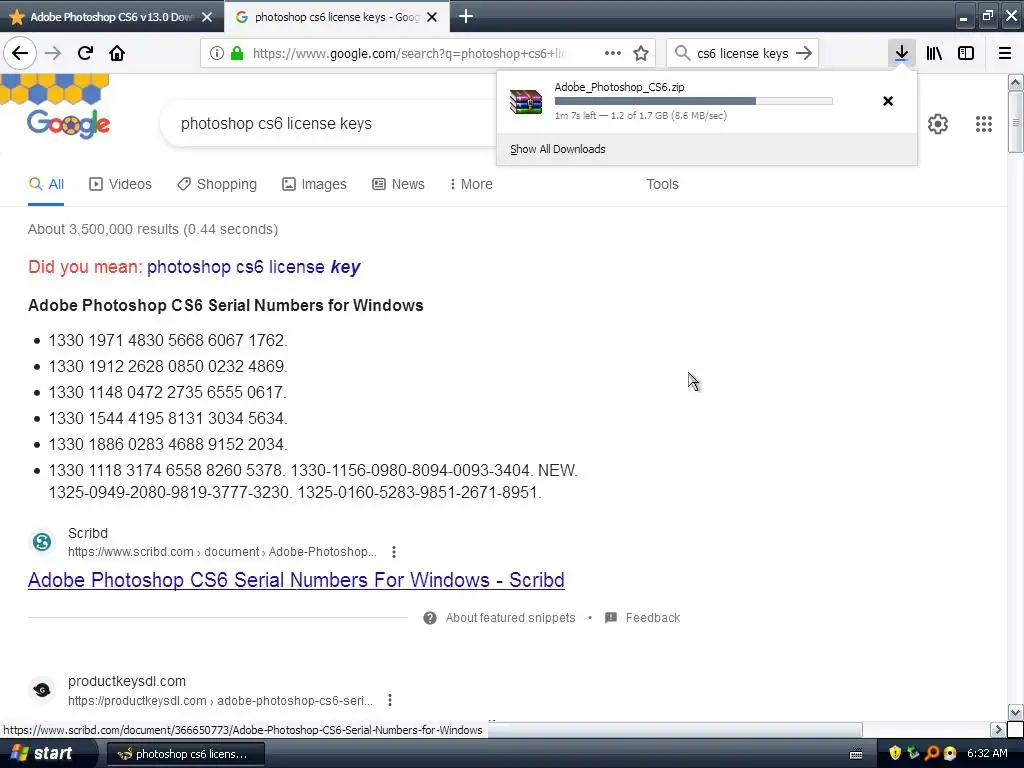This screenshot has width=1024, height=768.
Task: Click suggested query photoshop cs6 license key
Action: [x=253, y=267]
